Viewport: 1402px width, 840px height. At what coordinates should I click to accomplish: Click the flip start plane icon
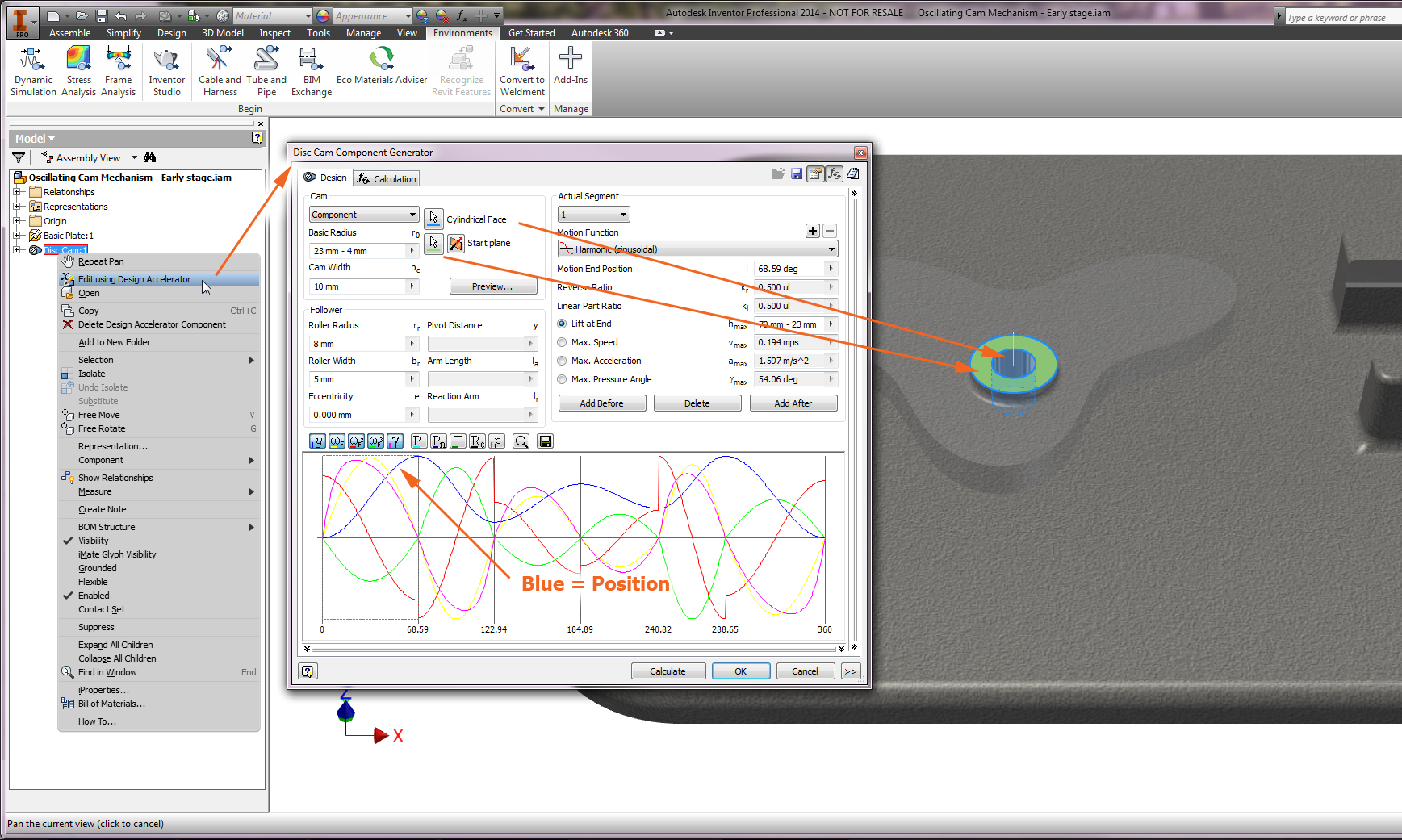tap(456, 243)
